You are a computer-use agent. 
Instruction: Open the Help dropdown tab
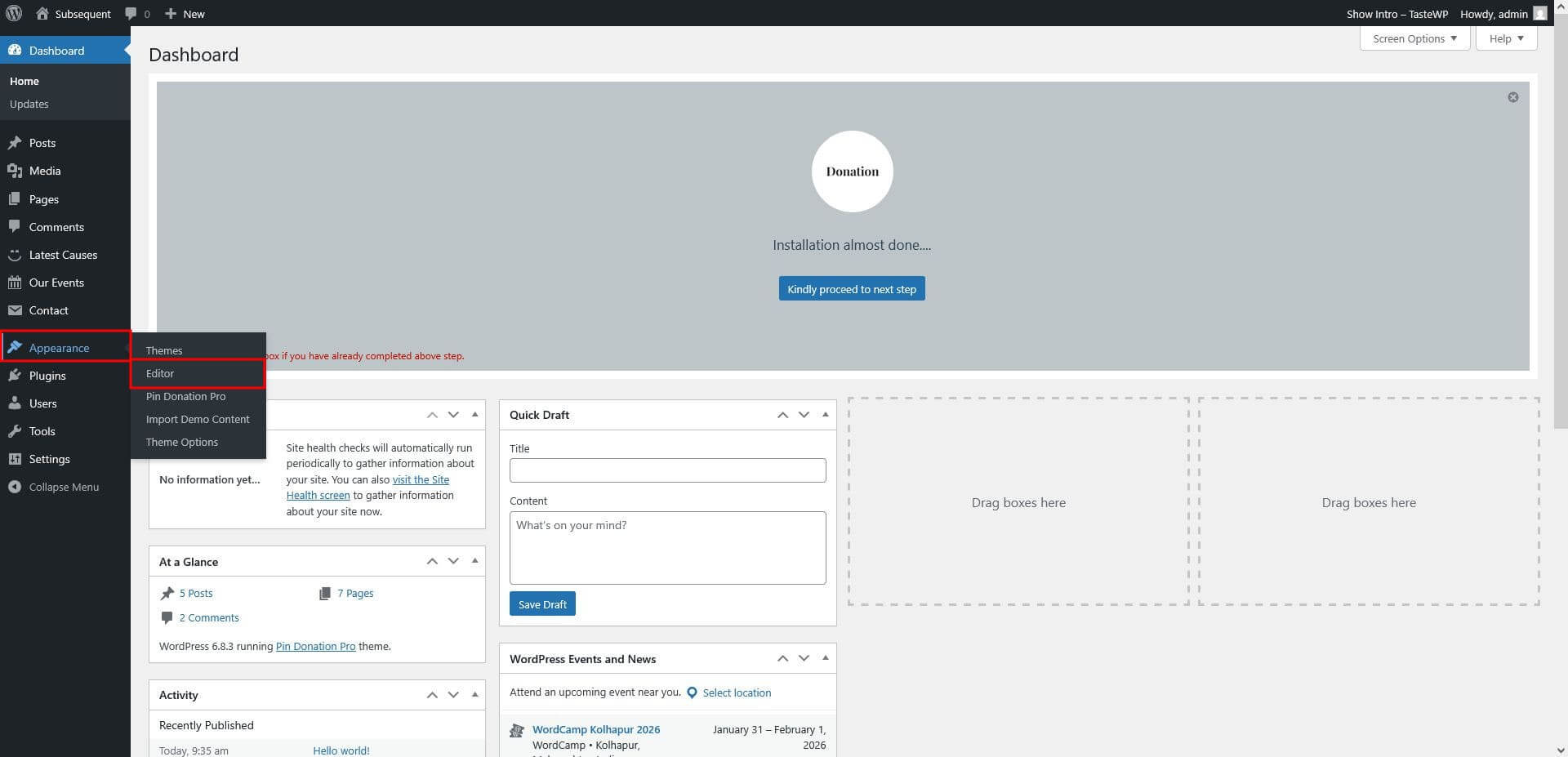[x=1506, y=38]
